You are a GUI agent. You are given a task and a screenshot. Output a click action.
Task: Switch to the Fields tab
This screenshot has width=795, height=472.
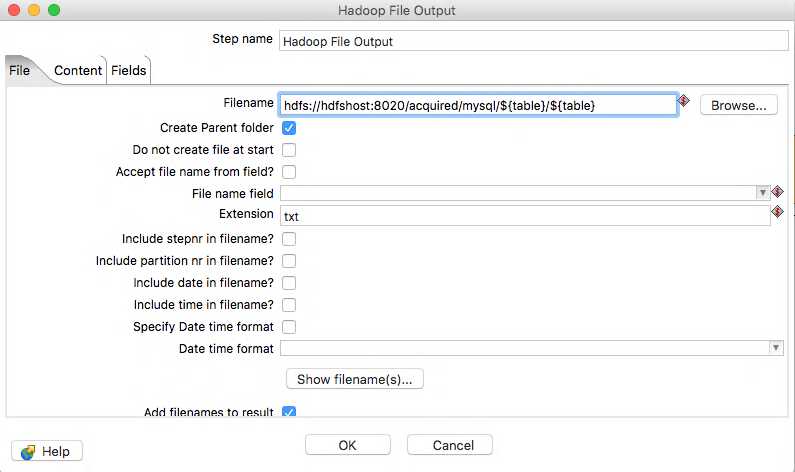pos(129,70)
